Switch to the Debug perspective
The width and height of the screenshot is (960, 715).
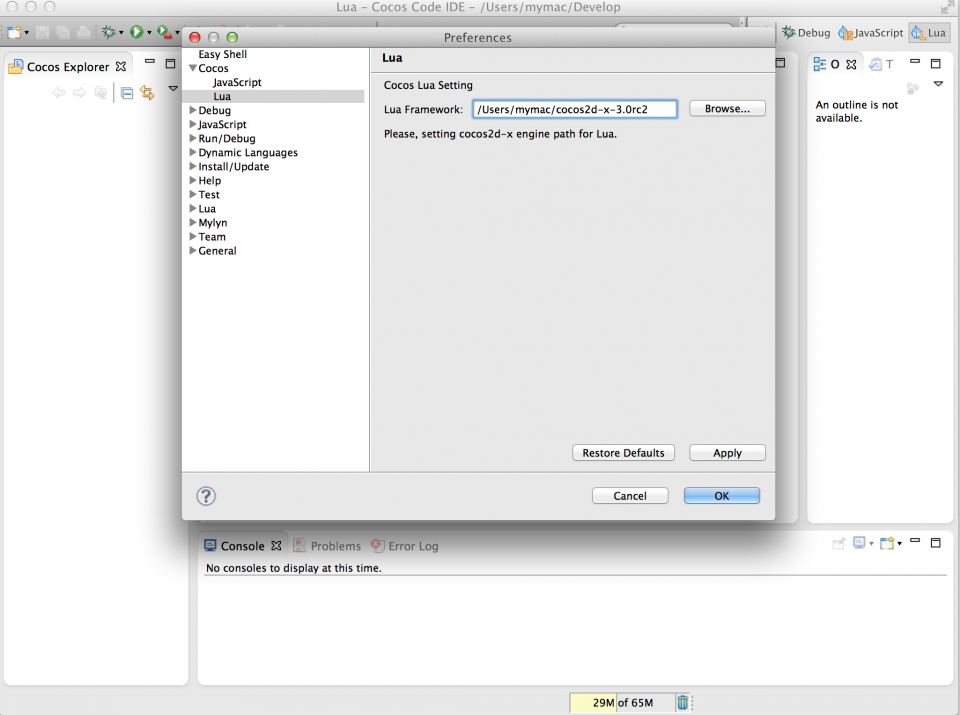tap(806, 33)
